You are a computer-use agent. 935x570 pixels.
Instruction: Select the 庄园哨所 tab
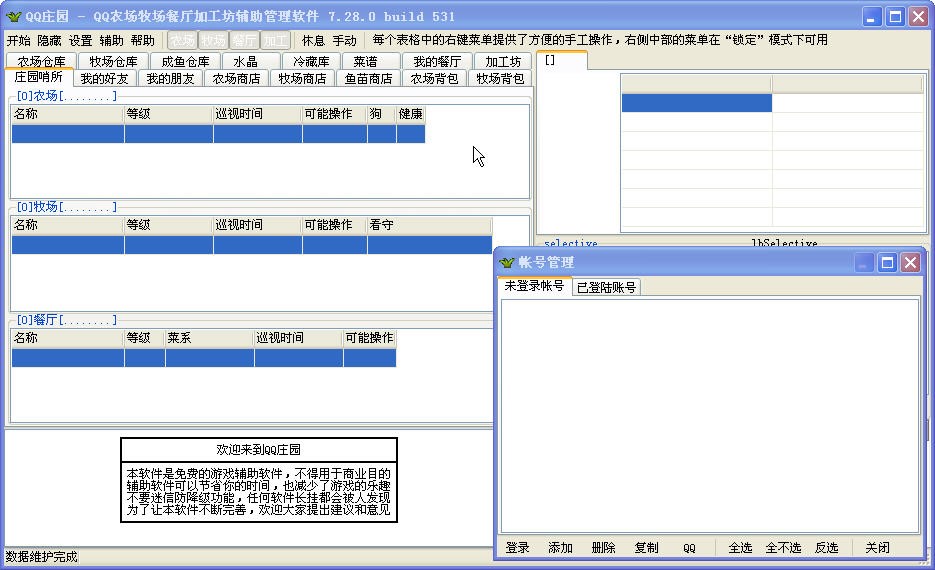[39, 77]
